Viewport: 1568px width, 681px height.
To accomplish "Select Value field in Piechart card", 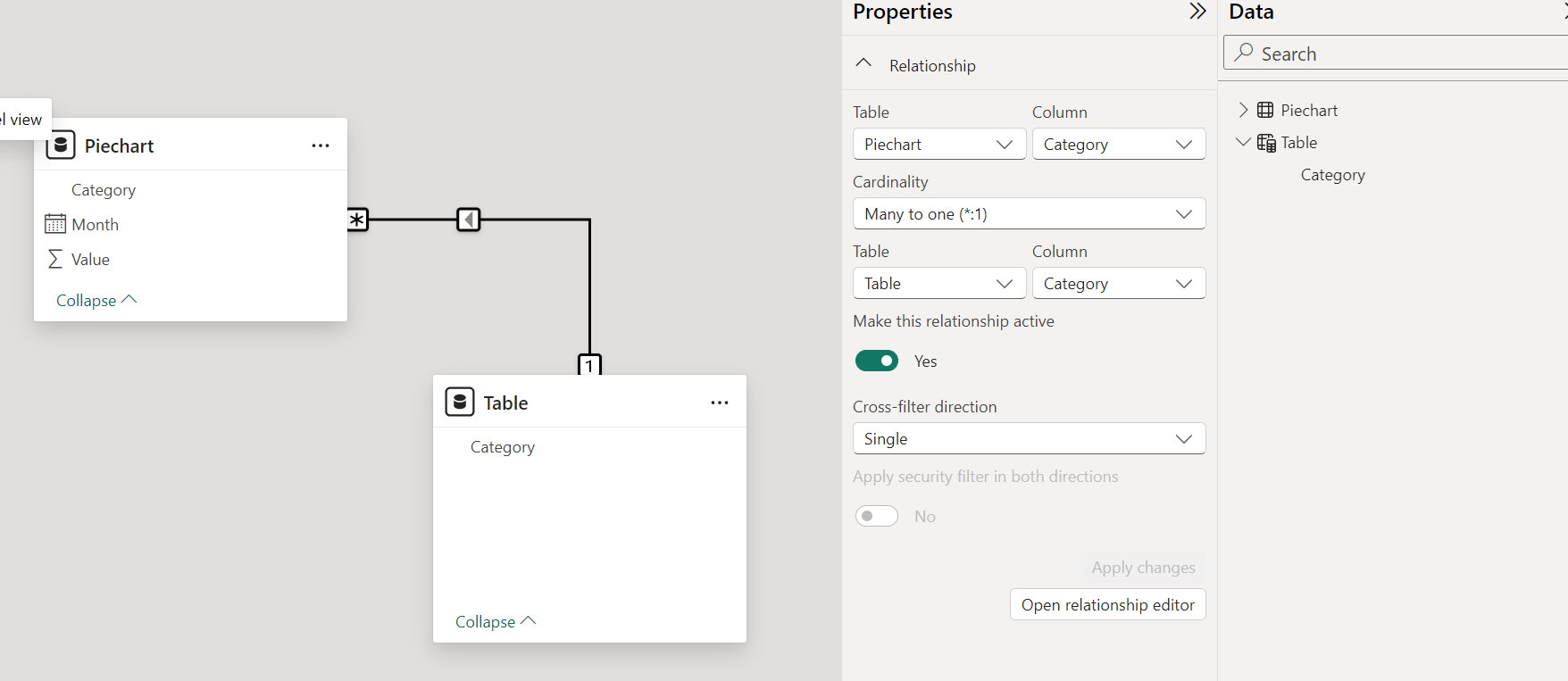I will point(91,260).
